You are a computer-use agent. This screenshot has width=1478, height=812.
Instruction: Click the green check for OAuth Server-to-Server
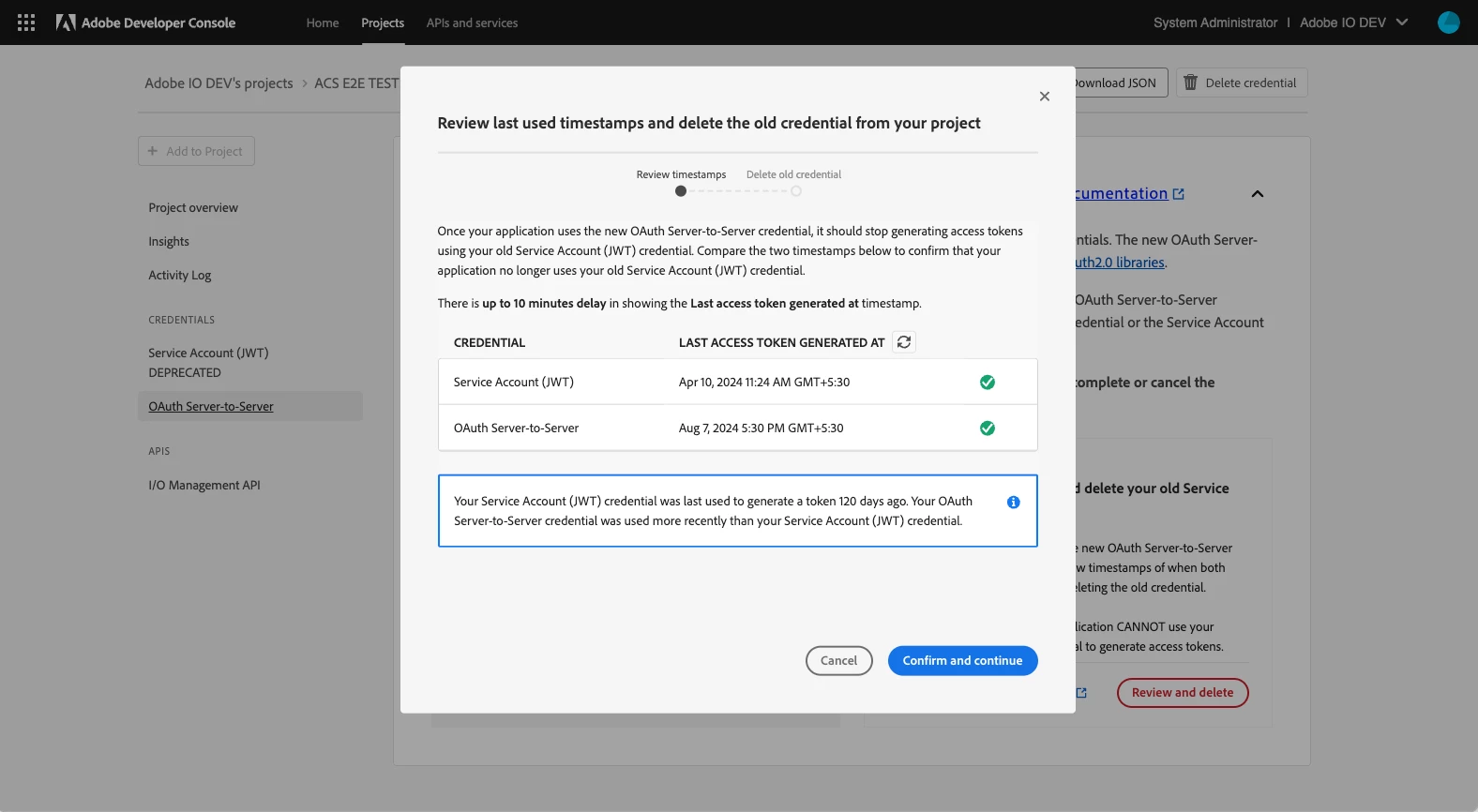tap(988, 429)
